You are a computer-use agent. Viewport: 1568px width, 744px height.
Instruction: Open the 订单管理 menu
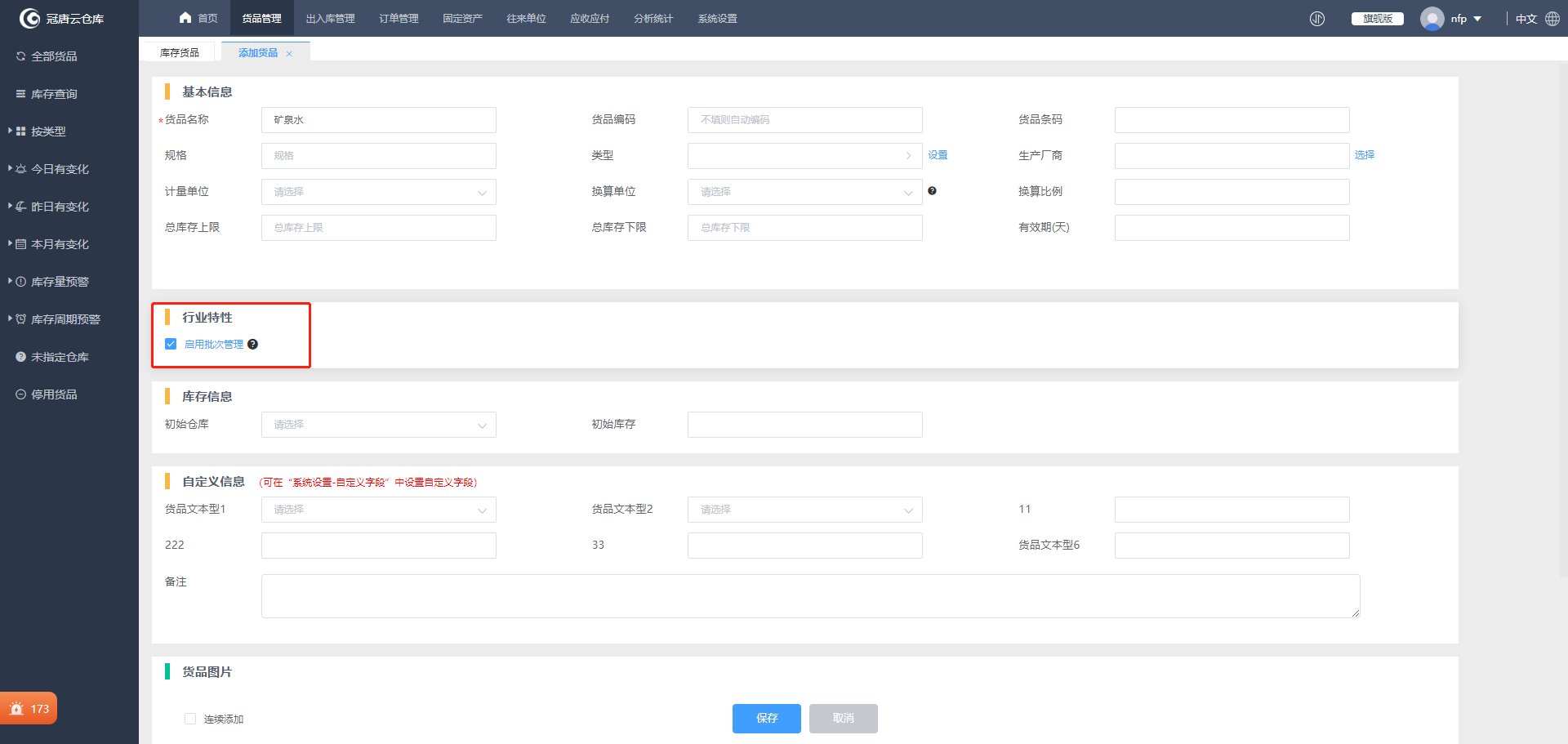[x=399, y=19]
